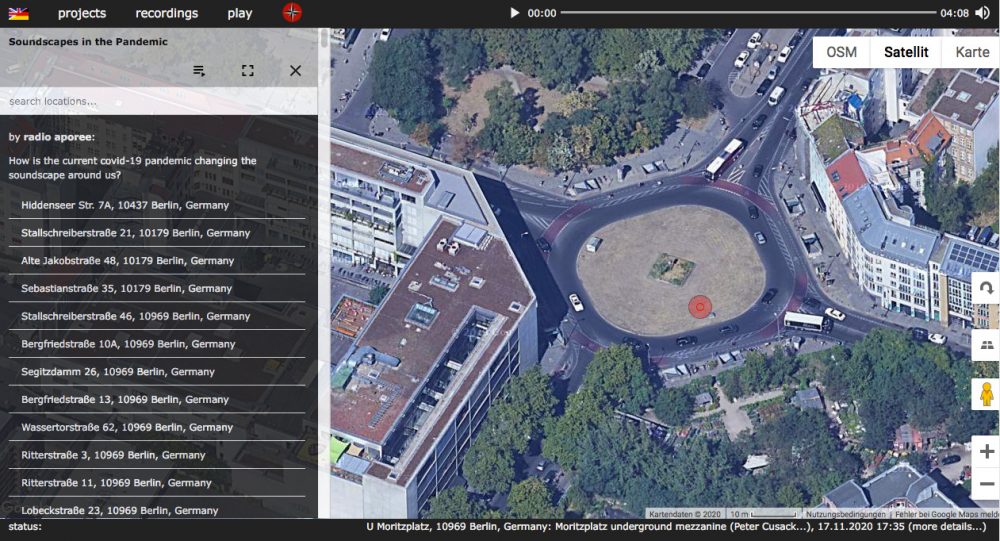Open the play menu

tap(240, 13)
